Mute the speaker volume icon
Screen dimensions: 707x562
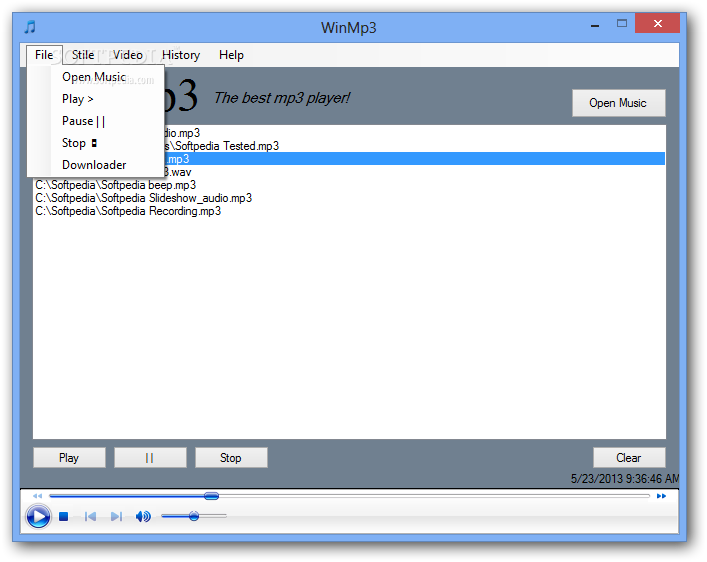(x=143, y=516)
